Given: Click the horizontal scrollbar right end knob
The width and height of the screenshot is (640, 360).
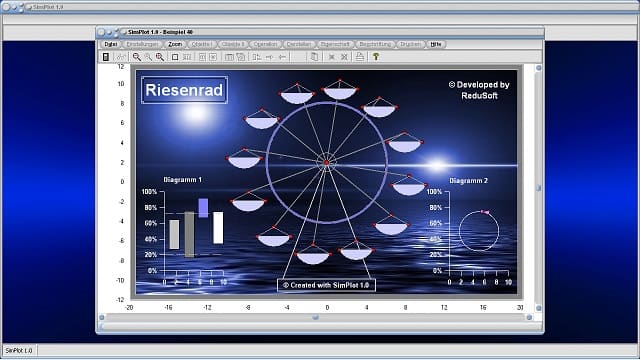Looking at the screenshot, I should click(529, 317).
